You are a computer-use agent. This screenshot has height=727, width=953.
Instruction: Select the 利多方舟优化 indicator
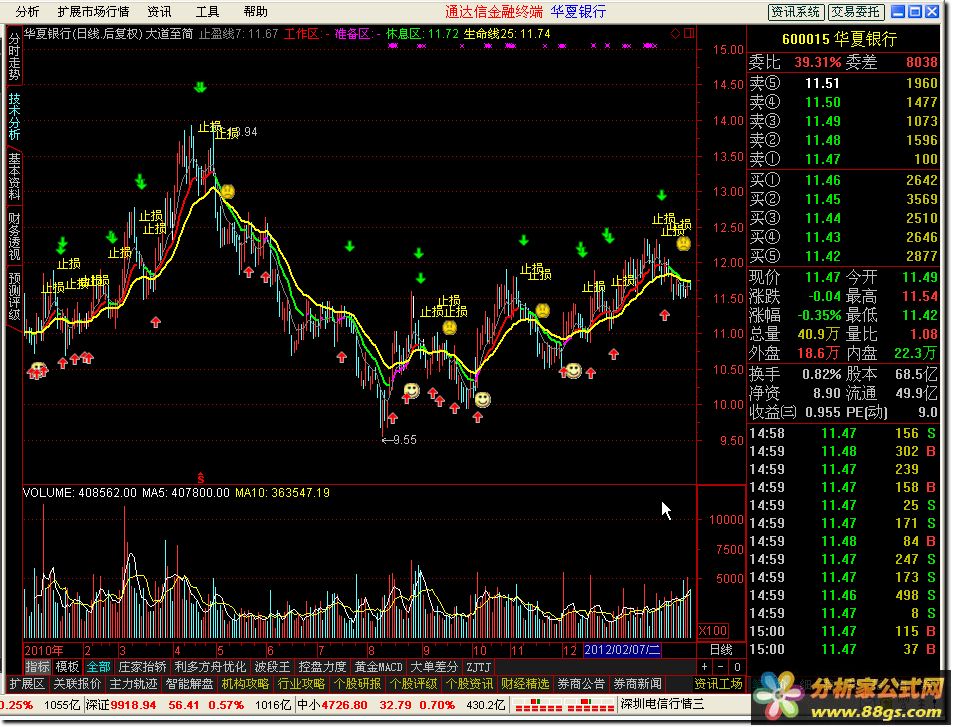(210, 667)
